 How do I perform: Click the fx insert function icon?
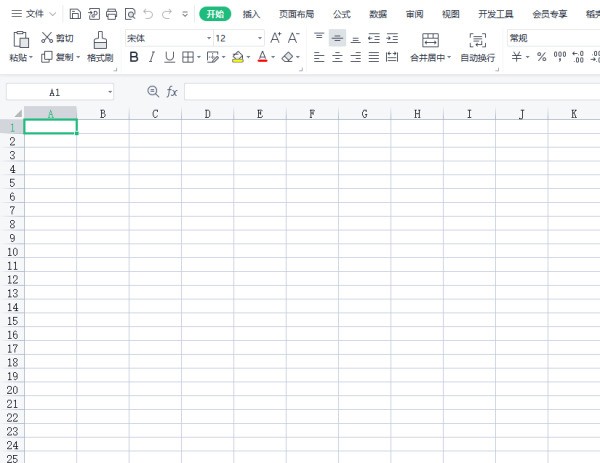(x=172, y=92)
